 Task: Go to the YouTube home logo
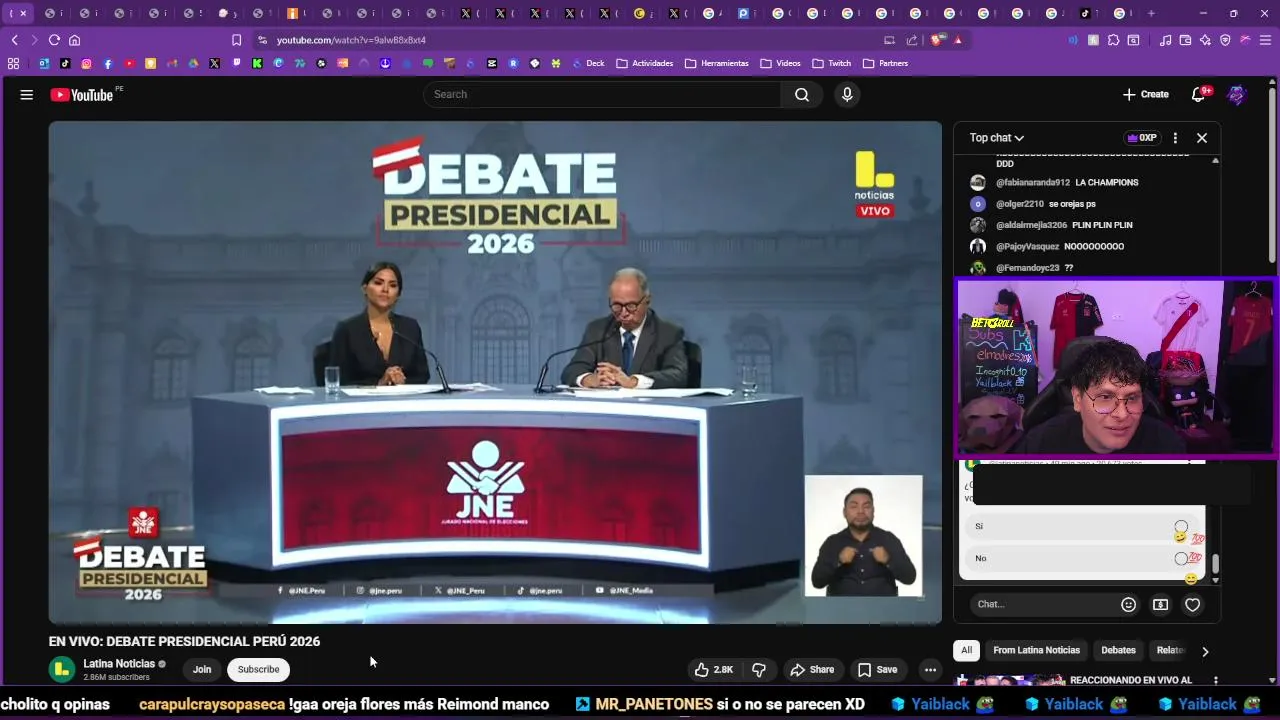coord(82,95)
